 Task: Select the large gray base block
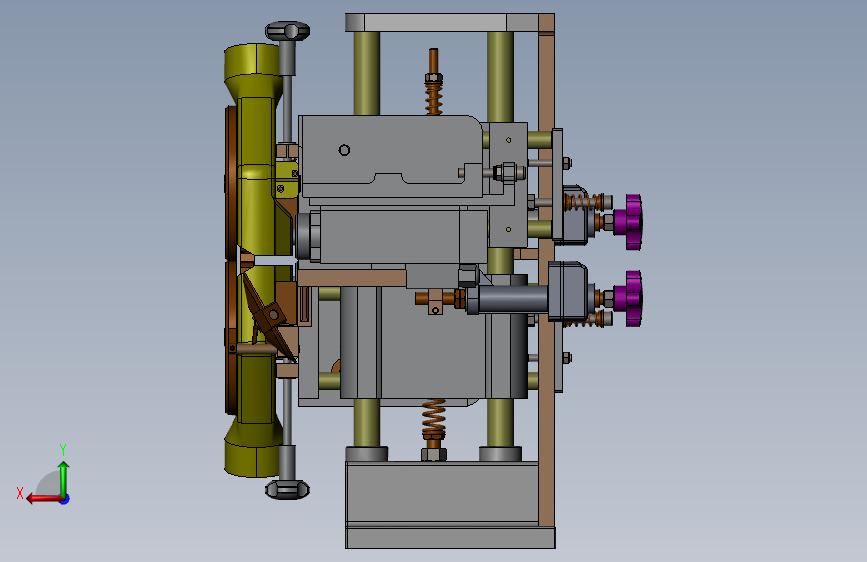[x=442, y=494]
